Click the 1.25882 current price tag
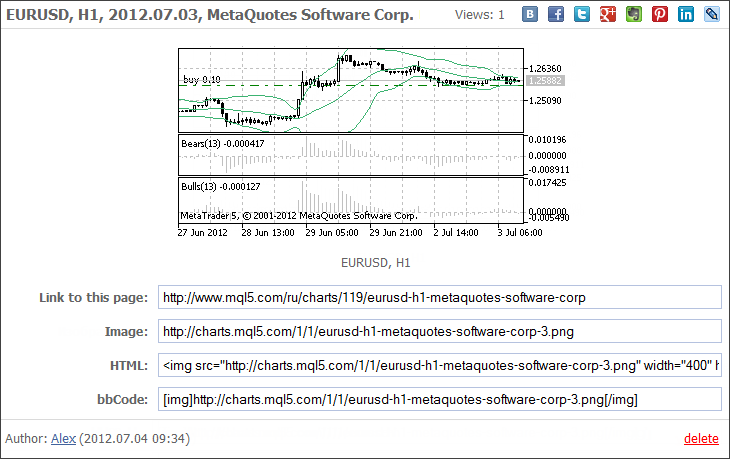 tap(545, 81)
